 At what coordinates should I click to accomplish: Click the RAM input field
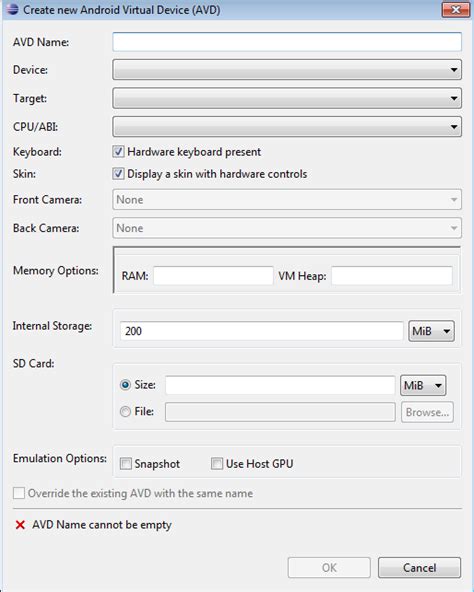tap(213, 276)
